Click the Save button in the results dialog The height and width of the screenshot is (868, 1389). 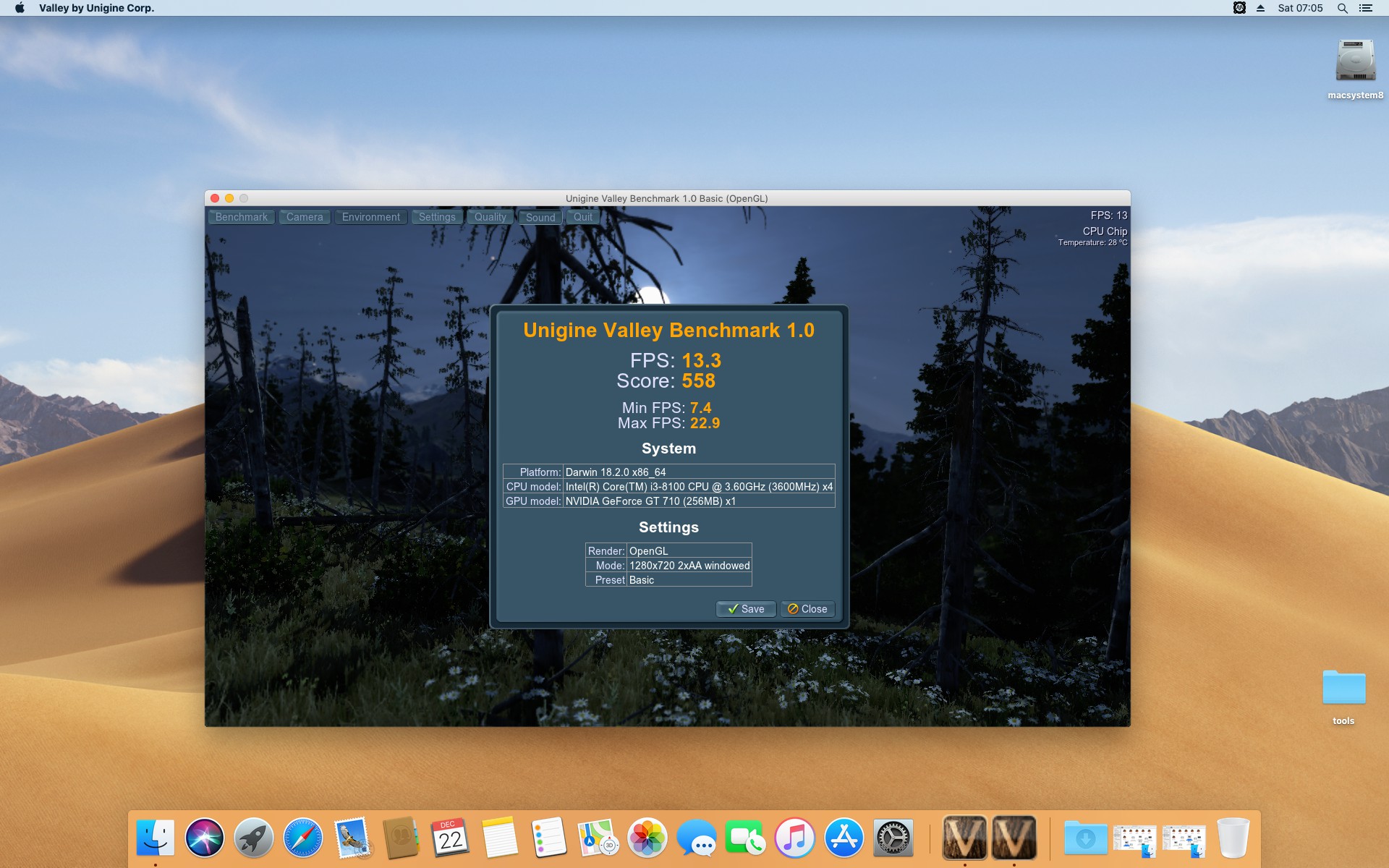tap(745, 609)
